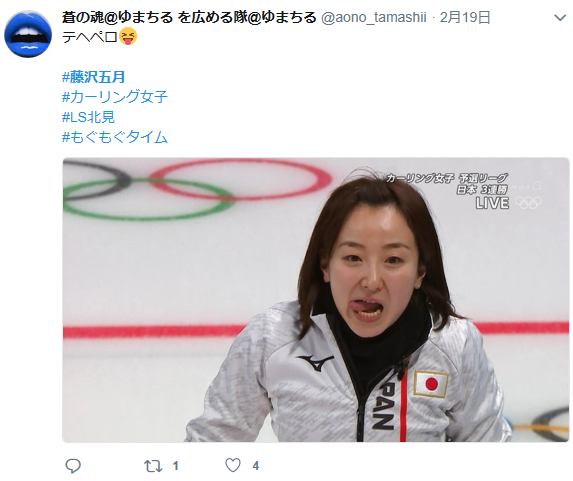
Task: Click the blue lips profile avatar
Action: [x=28, y=34]
